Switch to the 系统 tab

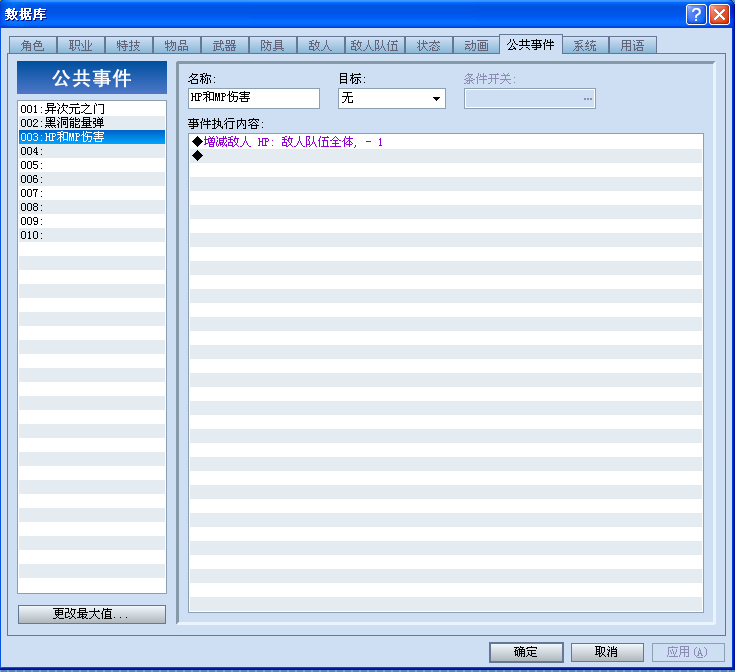click(585, 45)
